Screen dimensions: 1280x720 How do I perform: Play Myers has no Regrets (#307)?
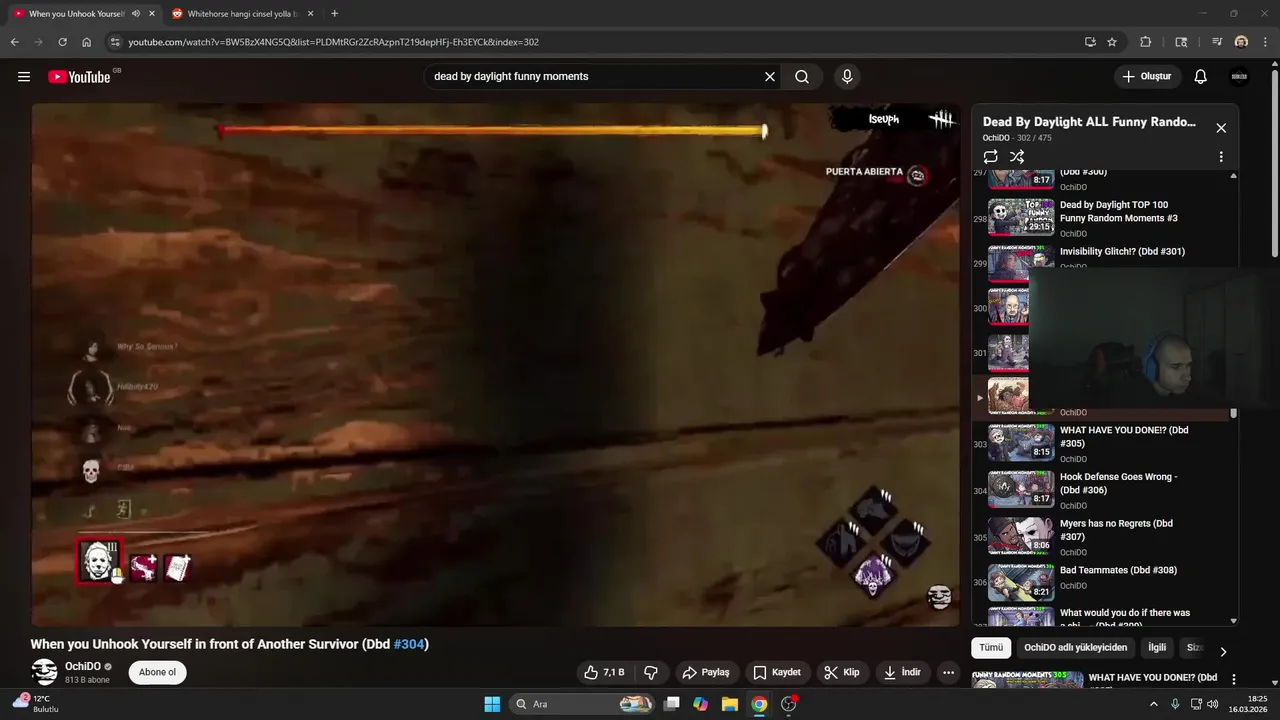[1100, 537]
